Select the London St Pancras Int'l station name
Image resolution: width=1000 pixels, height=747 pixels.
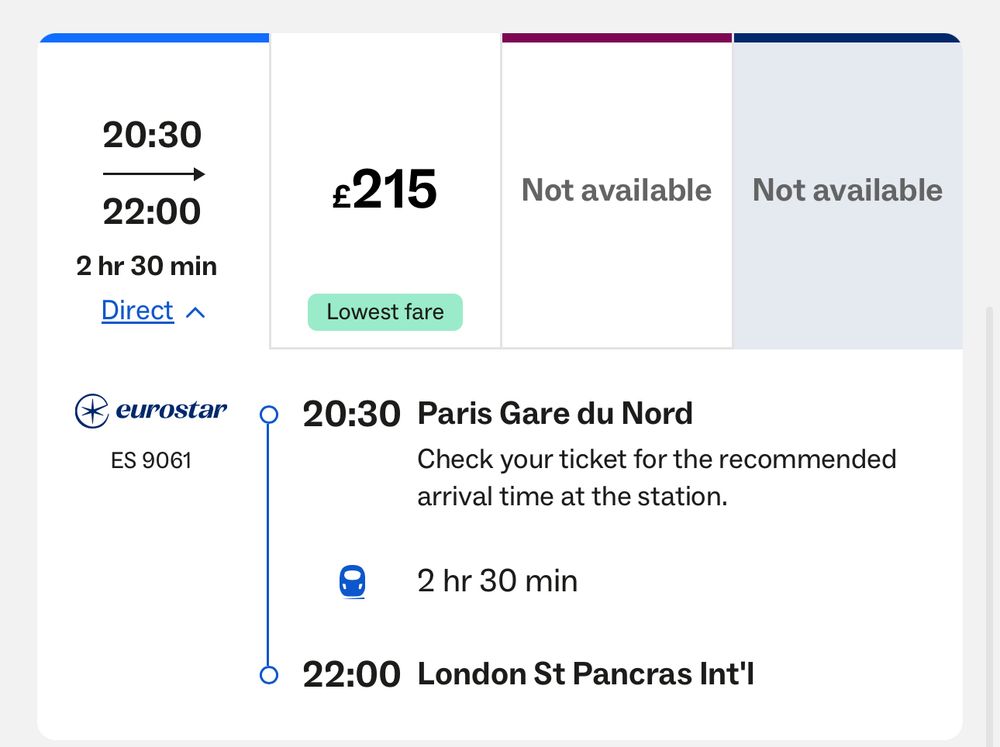585,674
